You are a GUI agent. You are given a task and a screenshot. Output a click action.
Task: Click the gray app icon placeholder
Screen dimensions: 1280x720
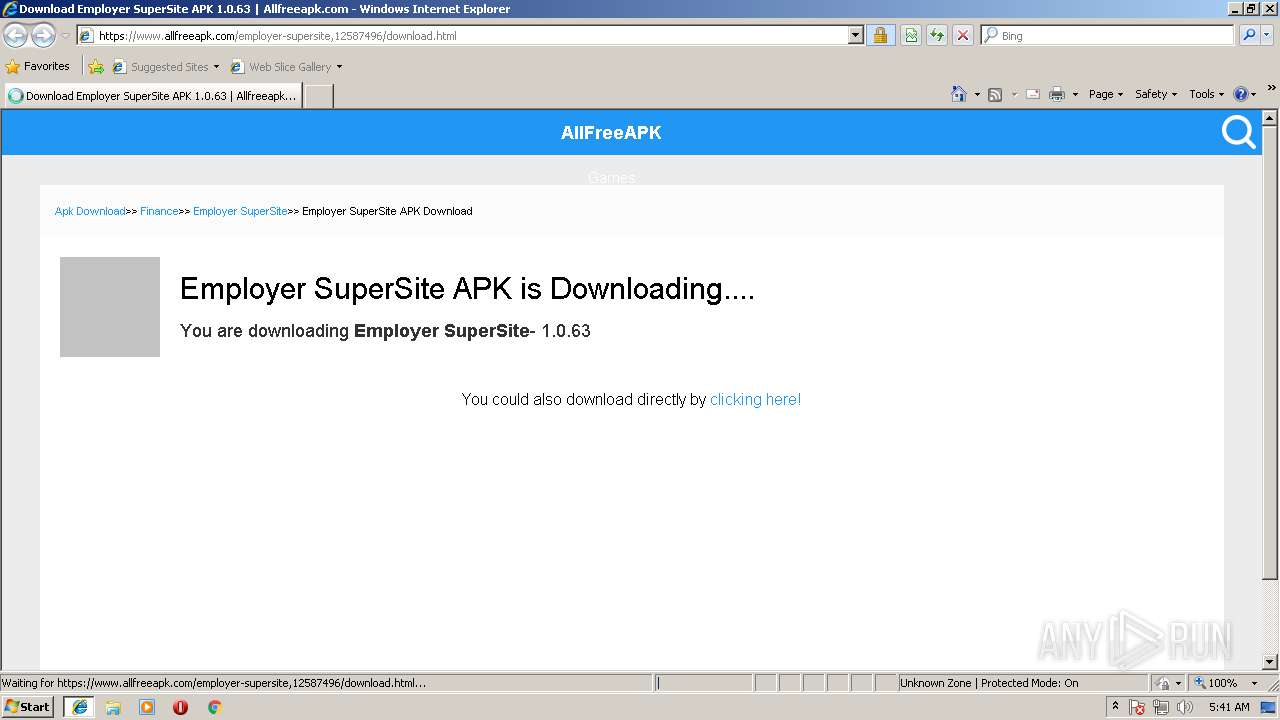110,307
